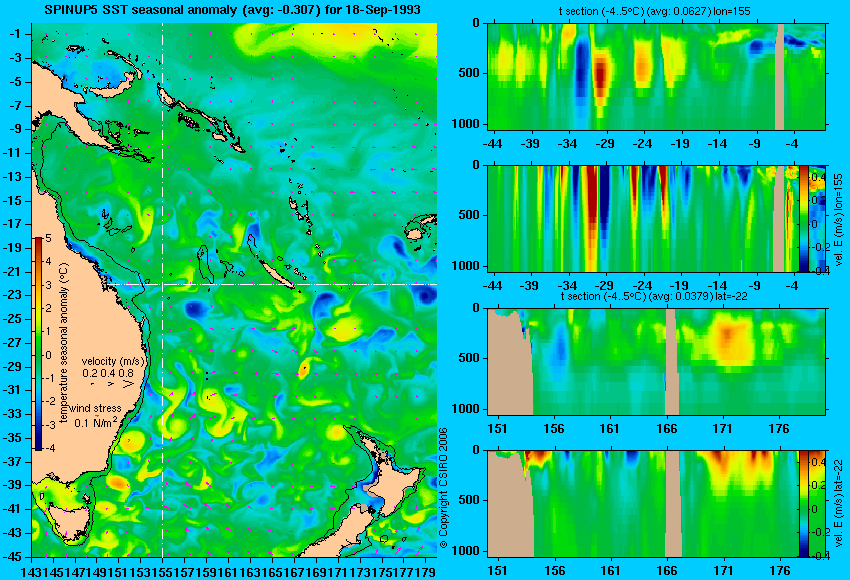Viewport: 850px width, 580px height.
Task: Click the SPINUP5 SST seasonal anomaly title
Action: [x=233, y=10]
